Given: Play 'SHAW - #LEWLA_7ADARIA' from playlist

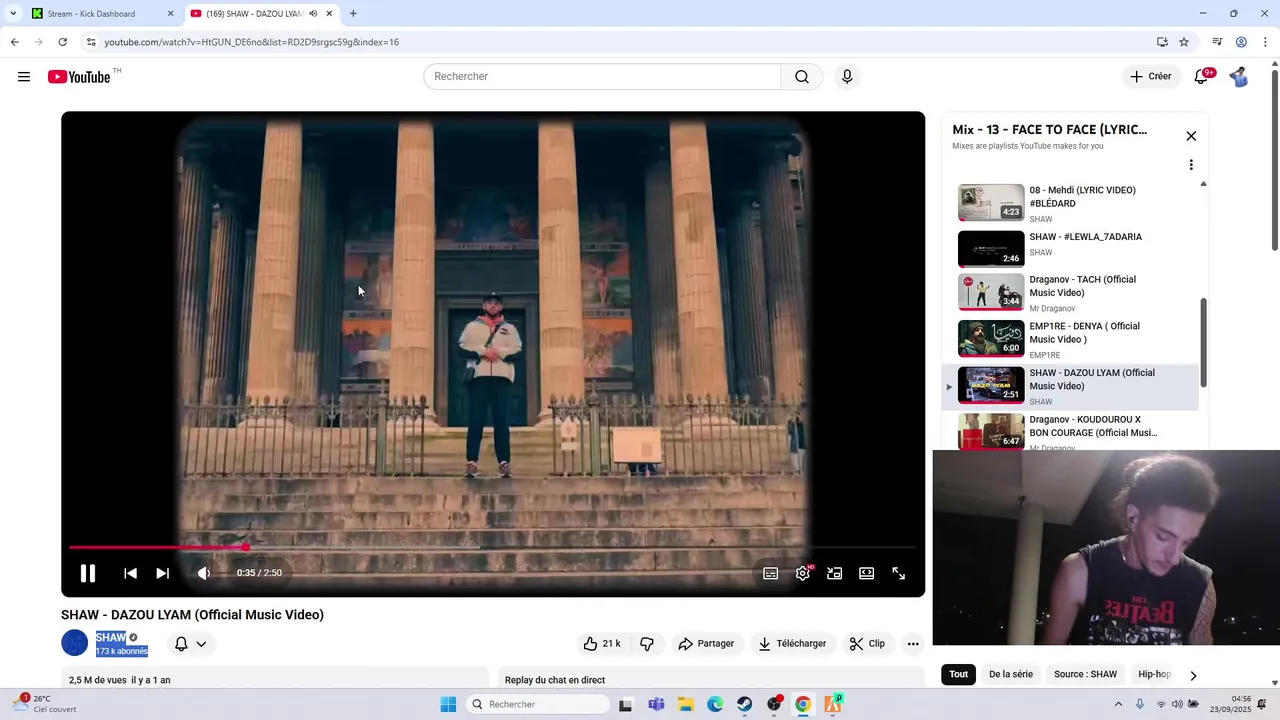Looking at the screenshot, I should [x=1070, y=249].
